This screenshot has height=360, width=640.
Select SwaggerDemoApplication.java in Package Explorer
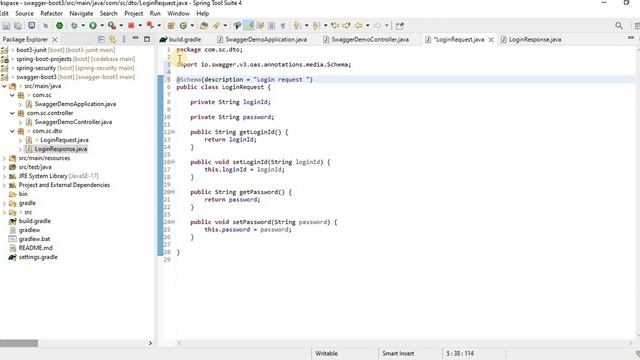pos(75,104)
